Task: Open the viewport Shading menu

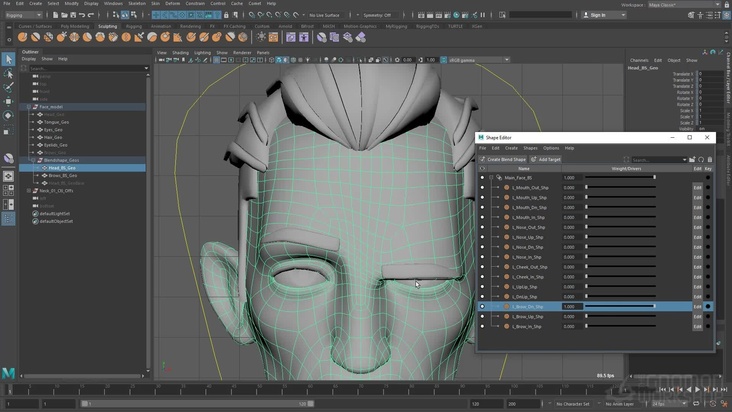Action: 180,53
